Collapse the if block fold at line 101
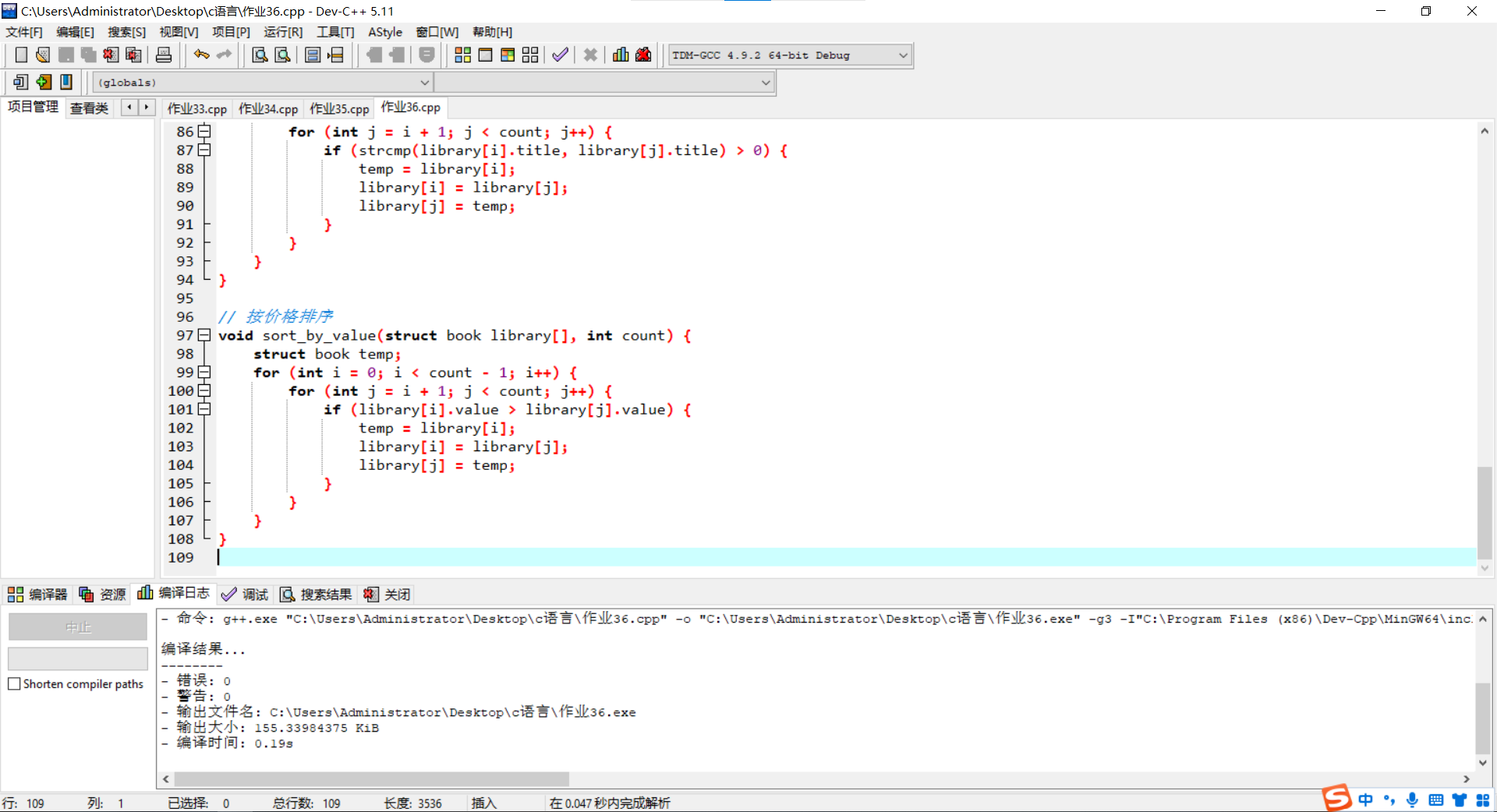 coord(204,409)
